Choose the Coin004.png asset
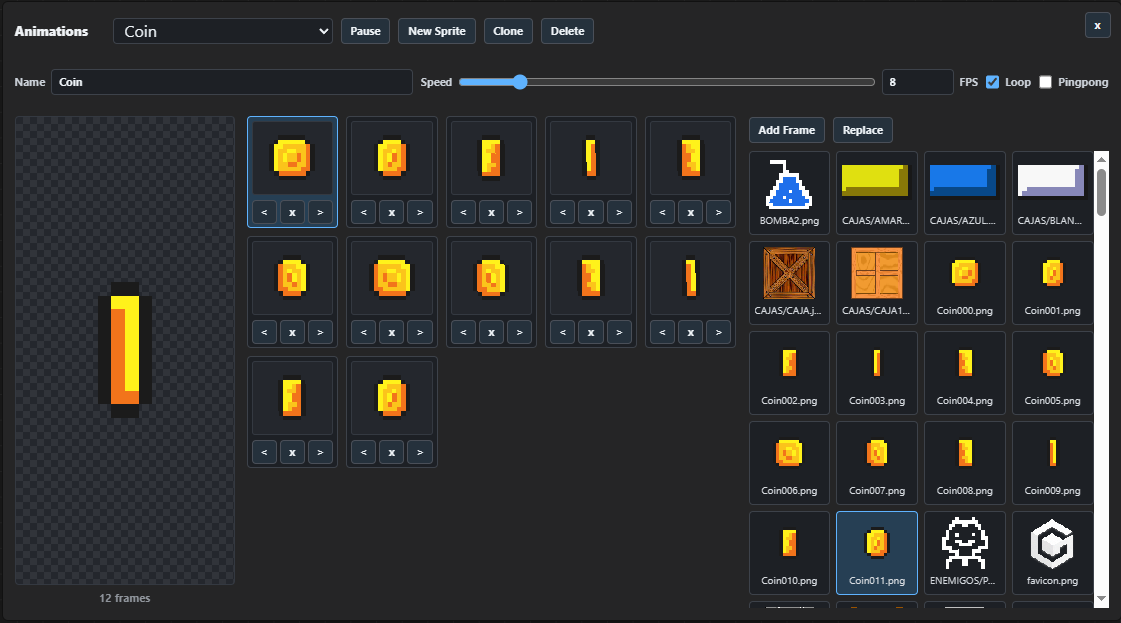 pos(964,373)
